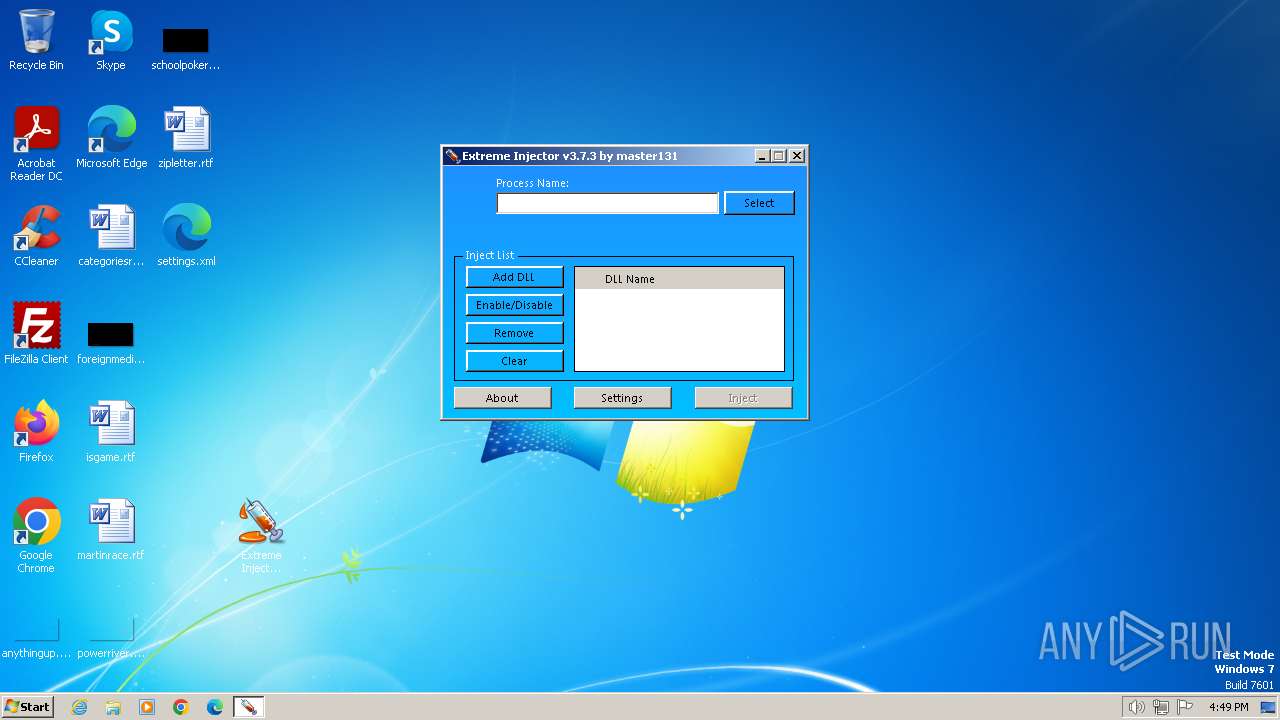Click the 4:49 PM taskbar clock
This screenshot has width=1280, height=720.
(1228, 707)
